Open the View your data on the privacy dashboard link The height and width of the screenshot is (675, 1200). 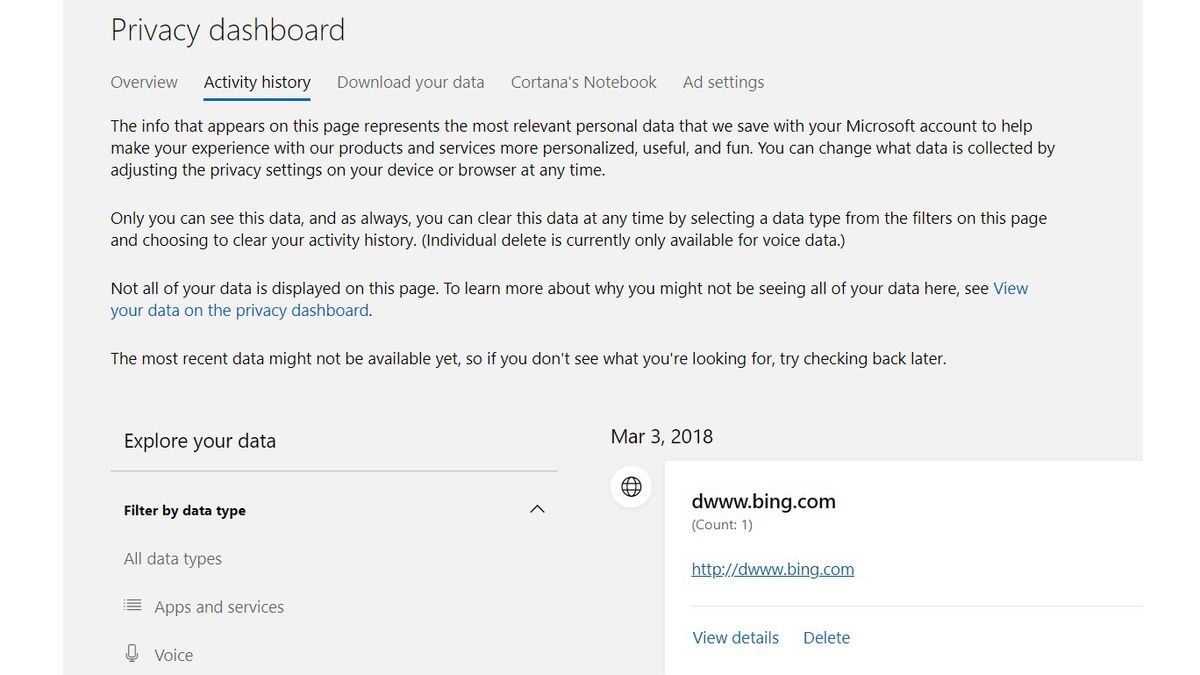point(240,310)
